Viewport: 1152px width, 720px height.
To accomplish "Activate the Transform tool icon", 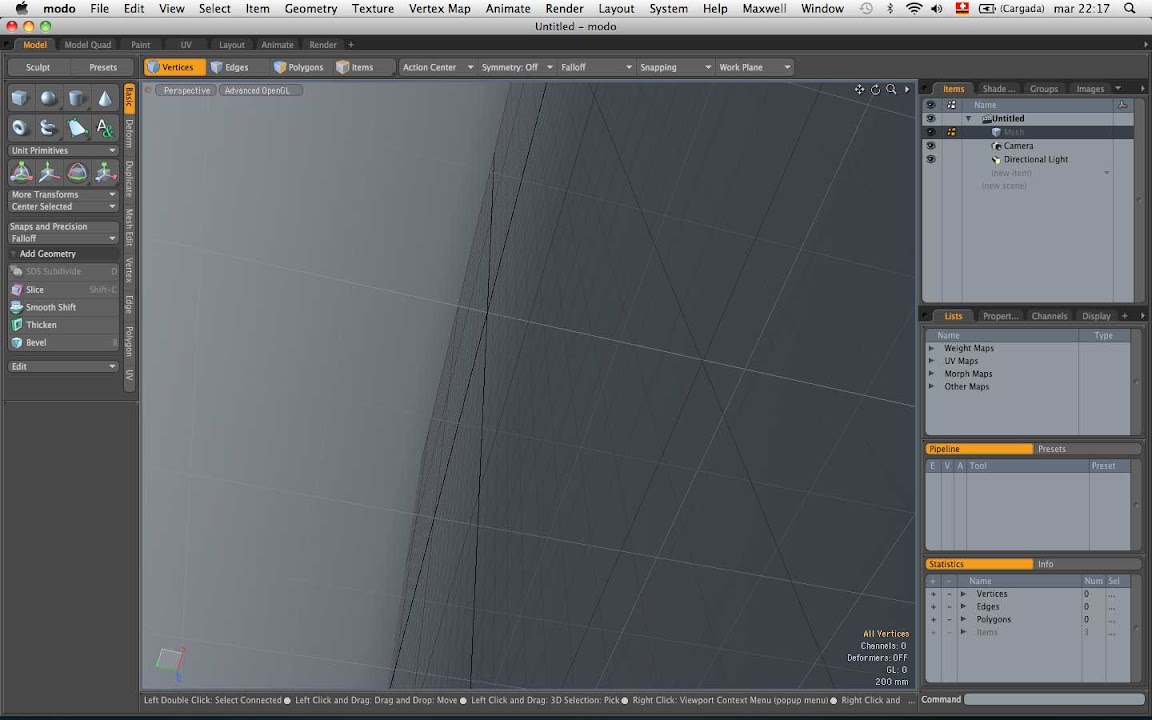I will (21, 173).
